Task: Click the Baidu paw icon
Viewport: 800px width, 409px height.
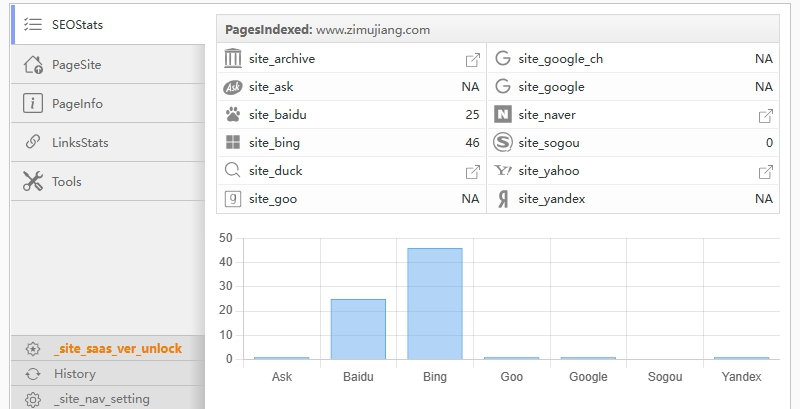Action: [x=233, y=115]
